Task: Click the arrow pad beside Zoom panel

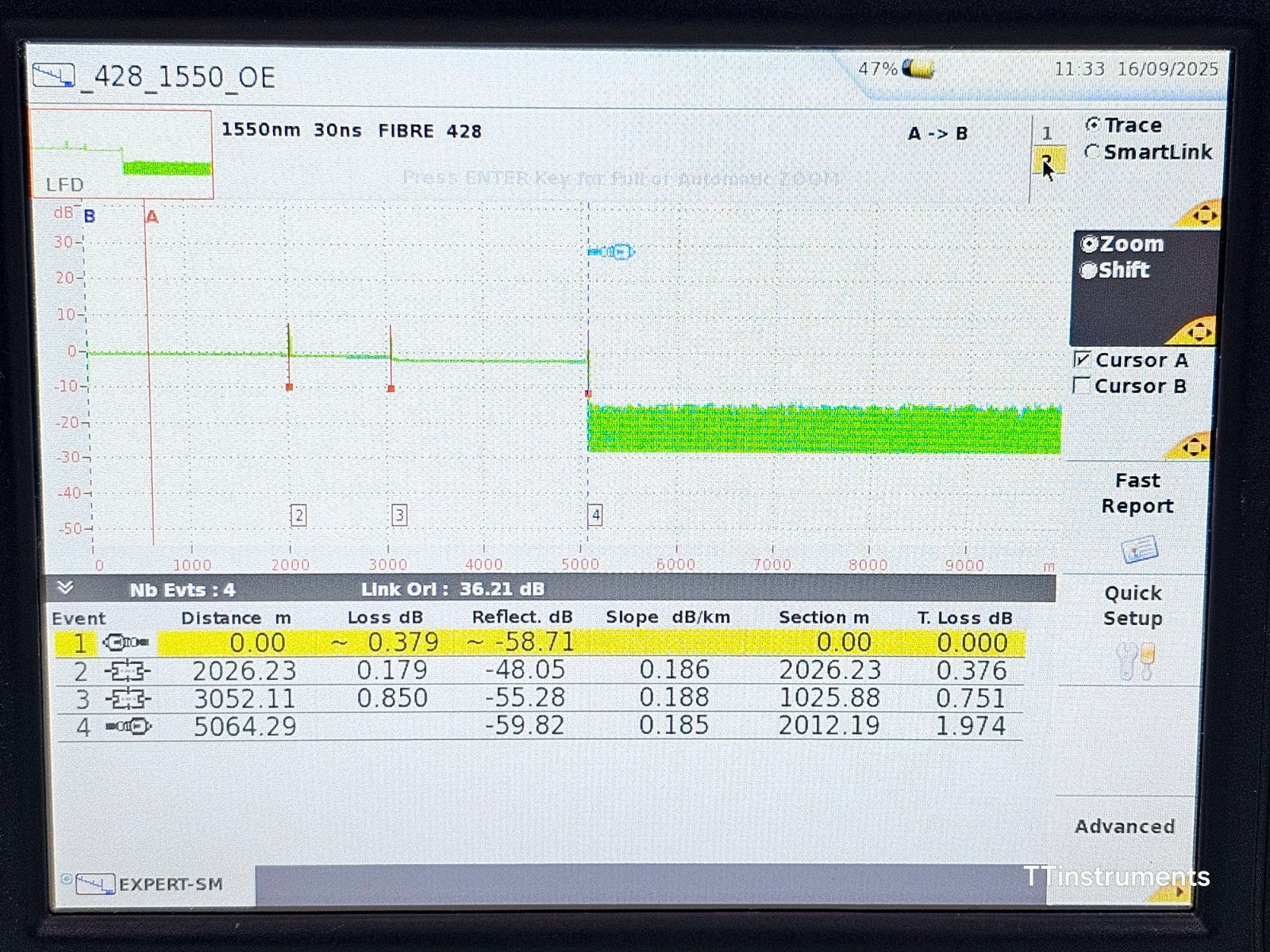Action: coord(1195,330)
